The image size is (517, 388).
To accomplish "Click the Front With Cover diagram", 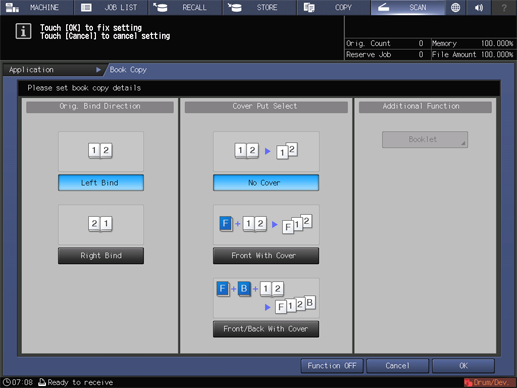I will (x=266, y=225).
